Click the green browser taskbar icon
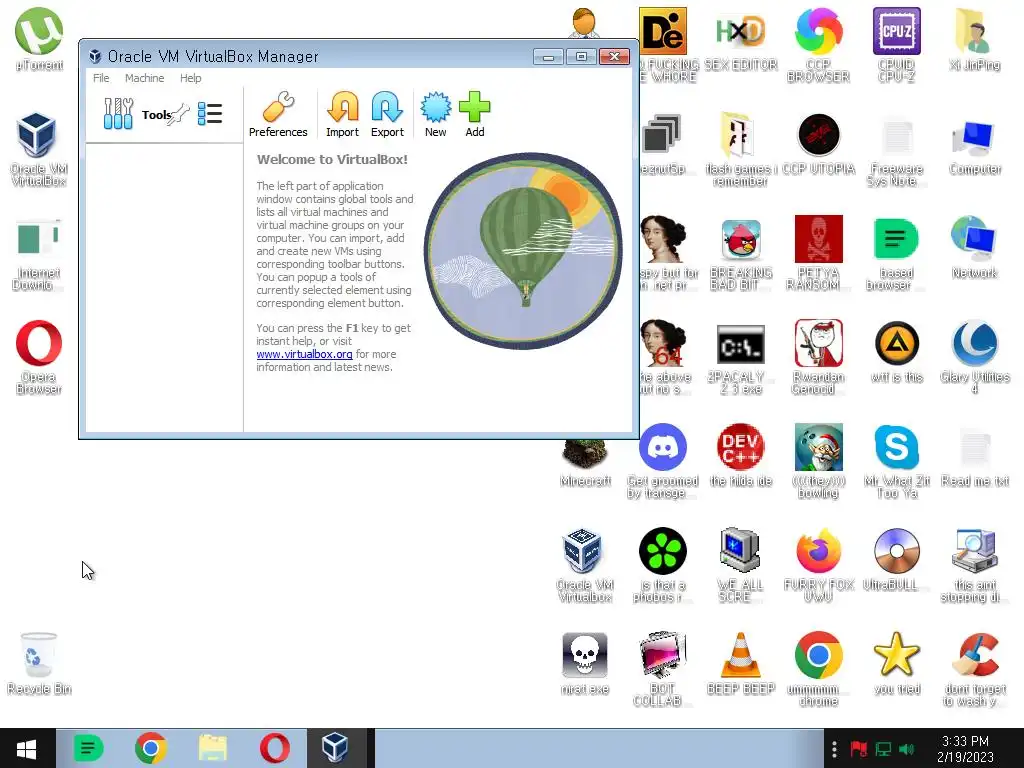The width and height of the screenshot is (1024, 768). pyautogui.click(x=88, y=748)
